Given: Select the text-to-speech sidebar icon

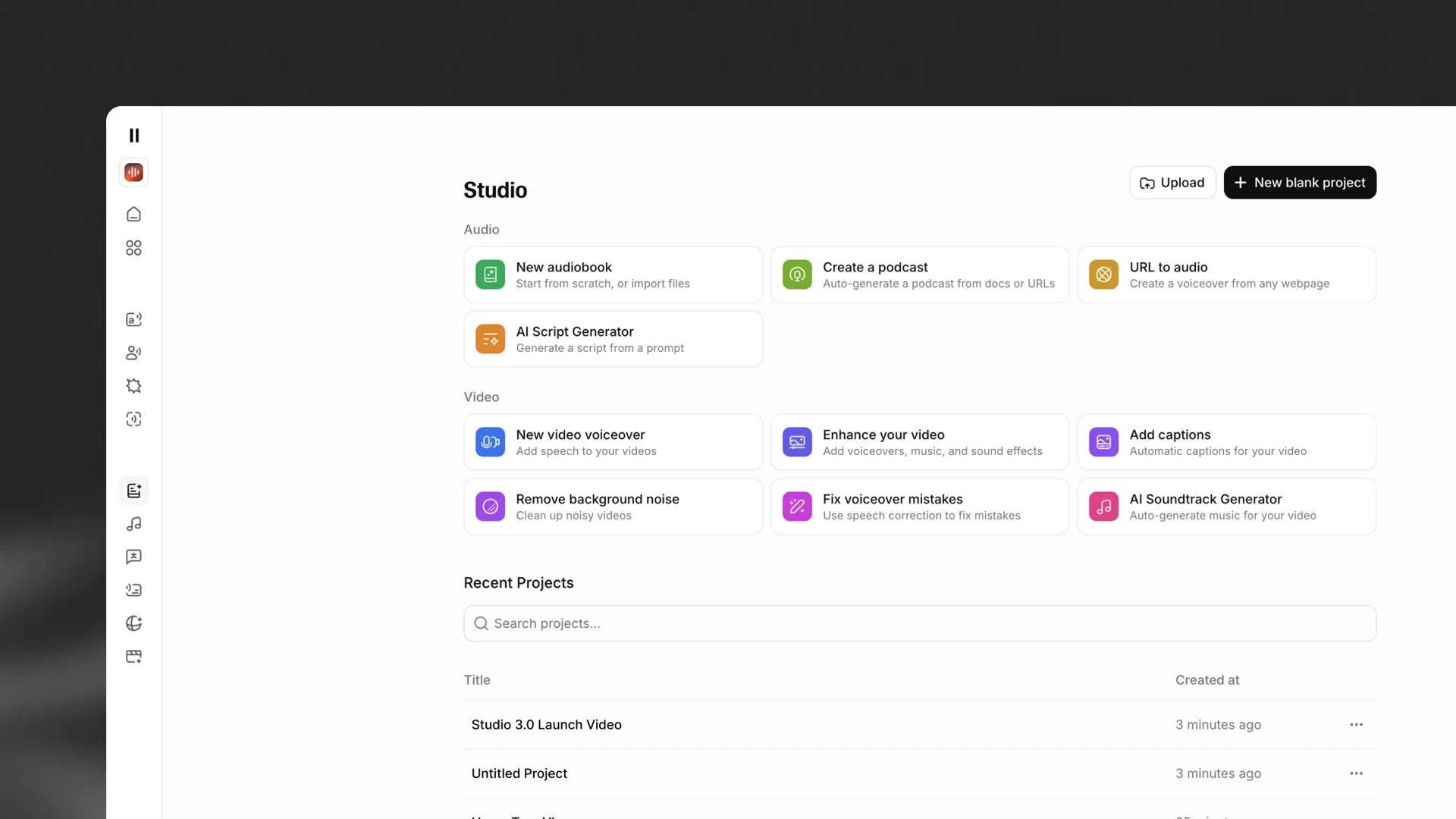Looking at the screenshot, I should tap(133, 319).
